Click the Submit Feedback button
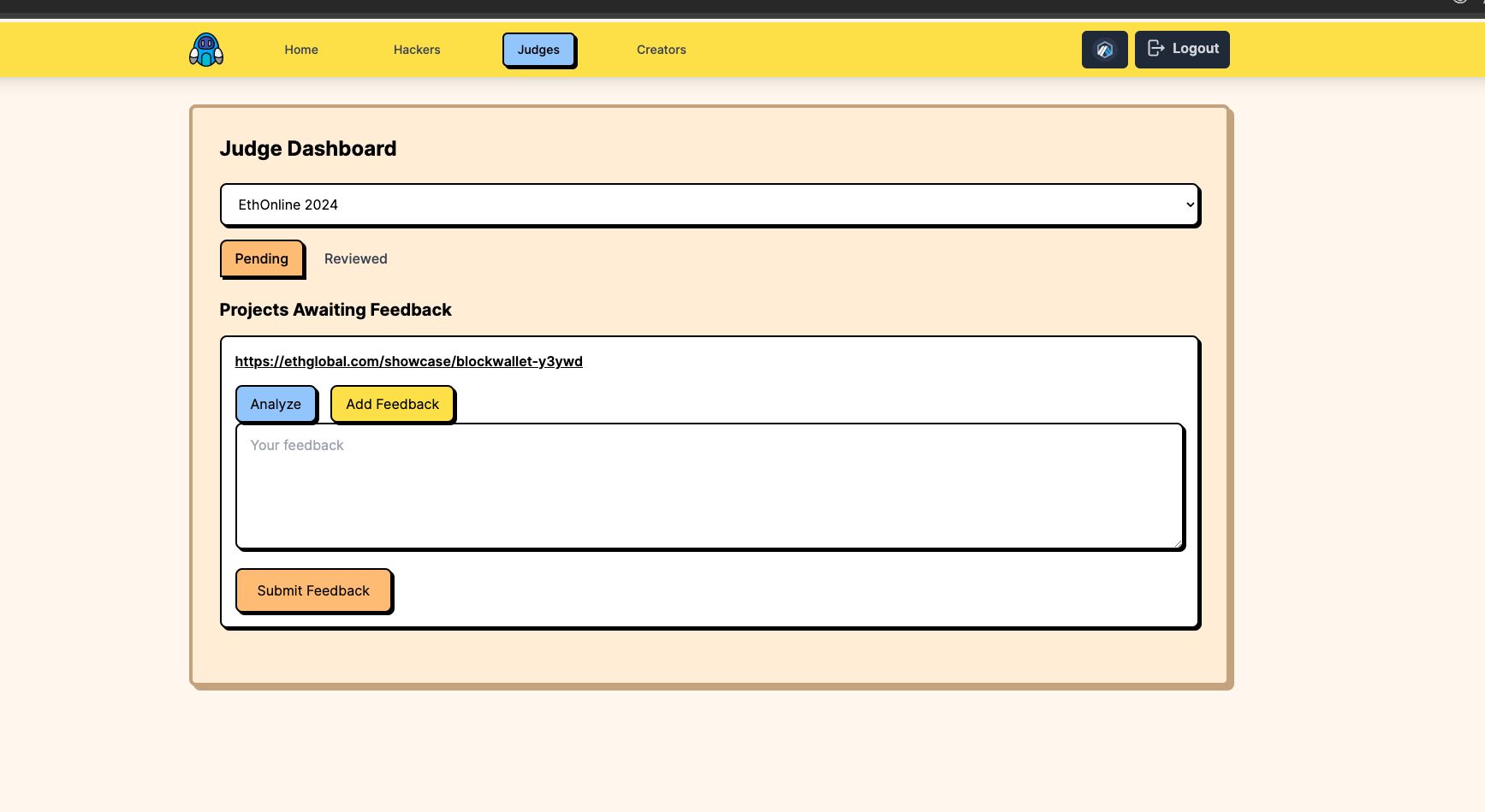This screenshot has width=1485, height=812. 313,590
